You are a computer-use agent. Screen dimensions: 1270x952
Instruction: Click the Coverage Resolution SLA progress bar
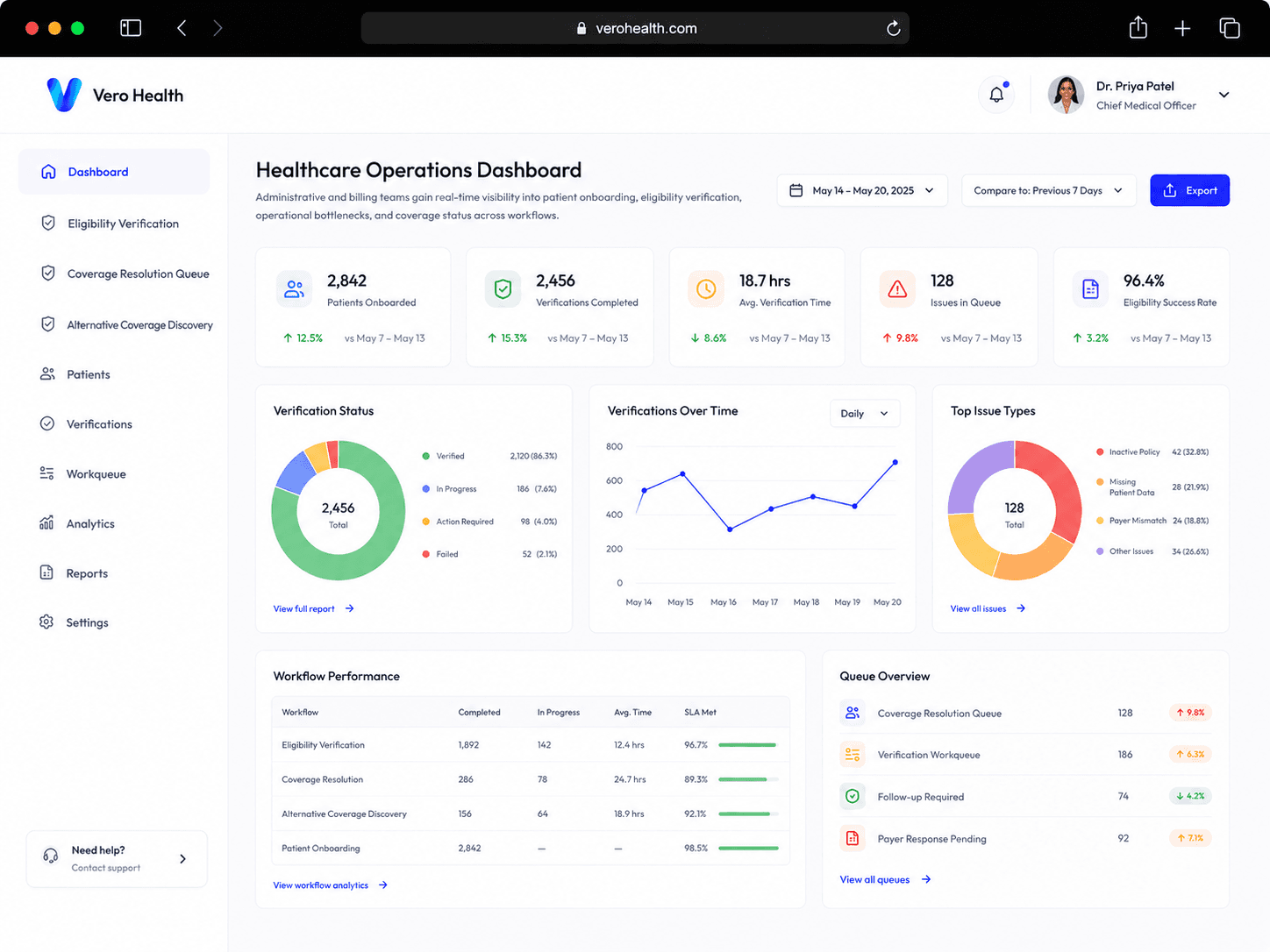pyautogui.click(x=748, y=779)
